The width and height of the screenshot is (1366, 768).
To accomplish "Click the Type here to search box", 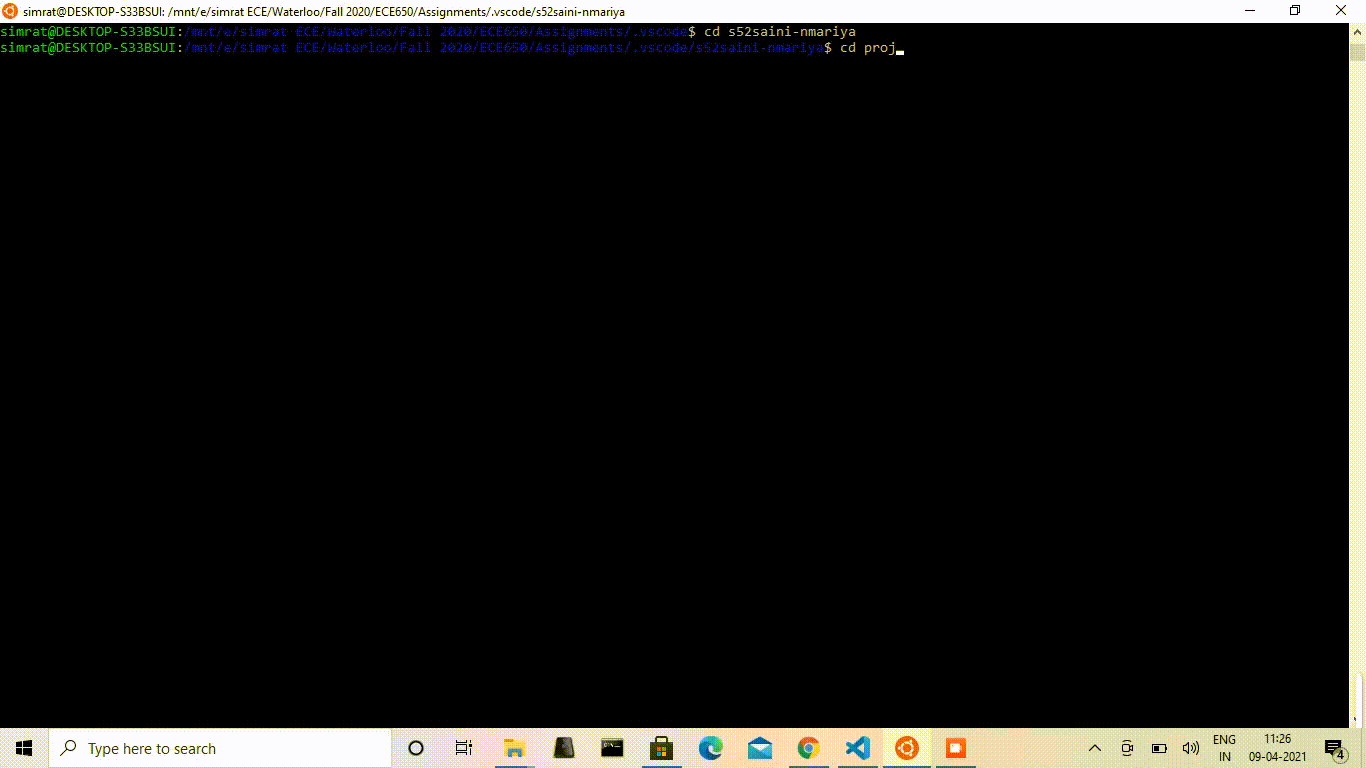I will click(x=220, y=748).
